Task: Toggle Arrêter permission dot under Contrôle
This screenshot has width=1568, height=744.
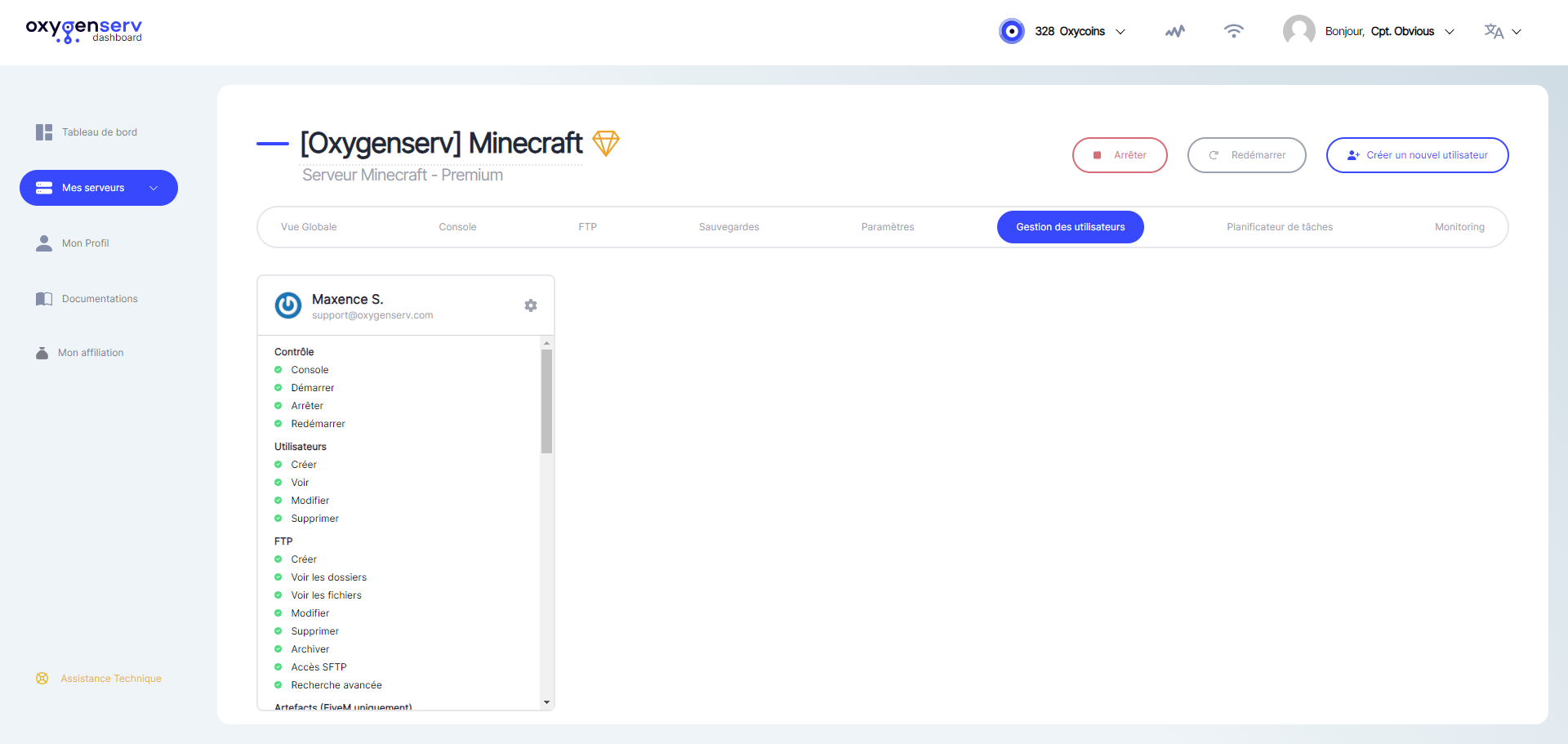Action: (278, 406)
